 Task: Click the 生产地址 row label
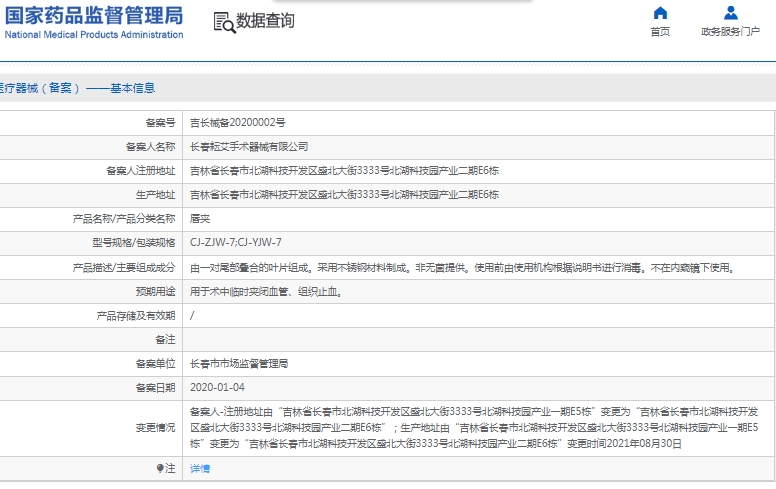155,195
